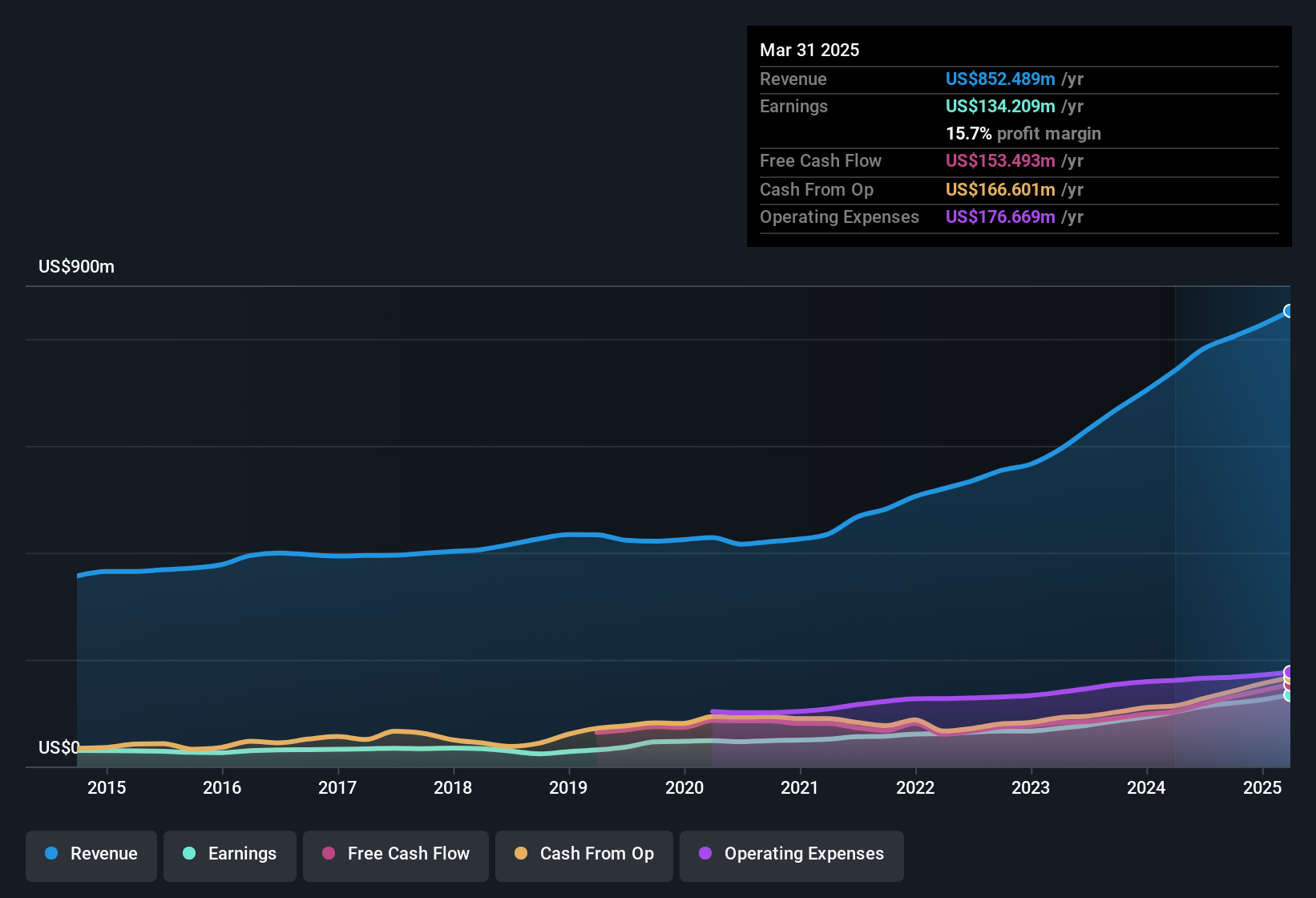
Task: Click the 2015 x-axis label
Action: point(107,788)
